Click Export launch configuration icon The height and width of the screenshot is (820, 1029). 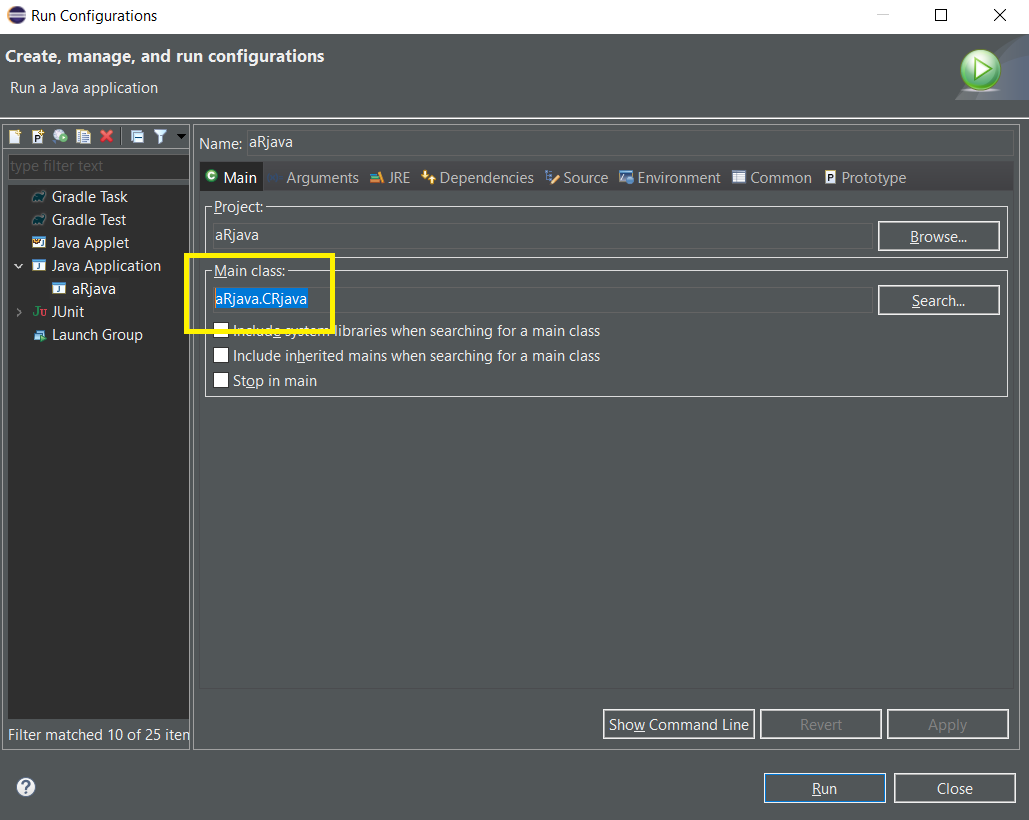point(60,136)
